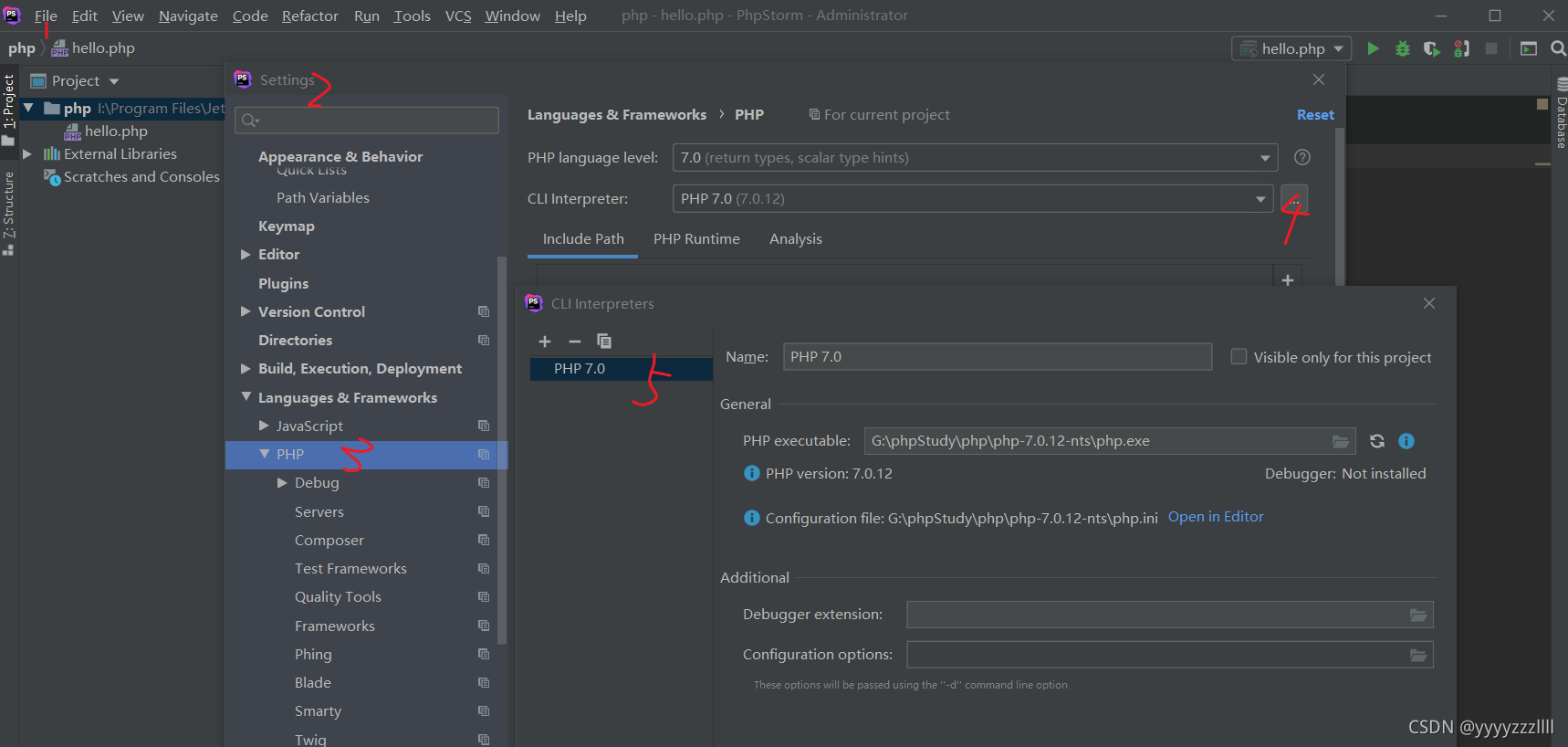Click the interpreter Name field
Viewport: 1568px width, 747px height.
coord(998,356)
